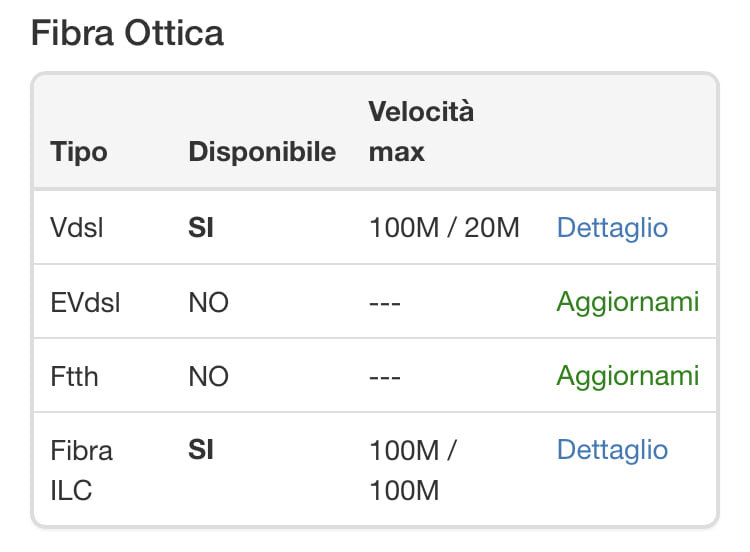Select the Disponibile column header
The width and height of the screenshot is (750, 552).
coord(262,152)
